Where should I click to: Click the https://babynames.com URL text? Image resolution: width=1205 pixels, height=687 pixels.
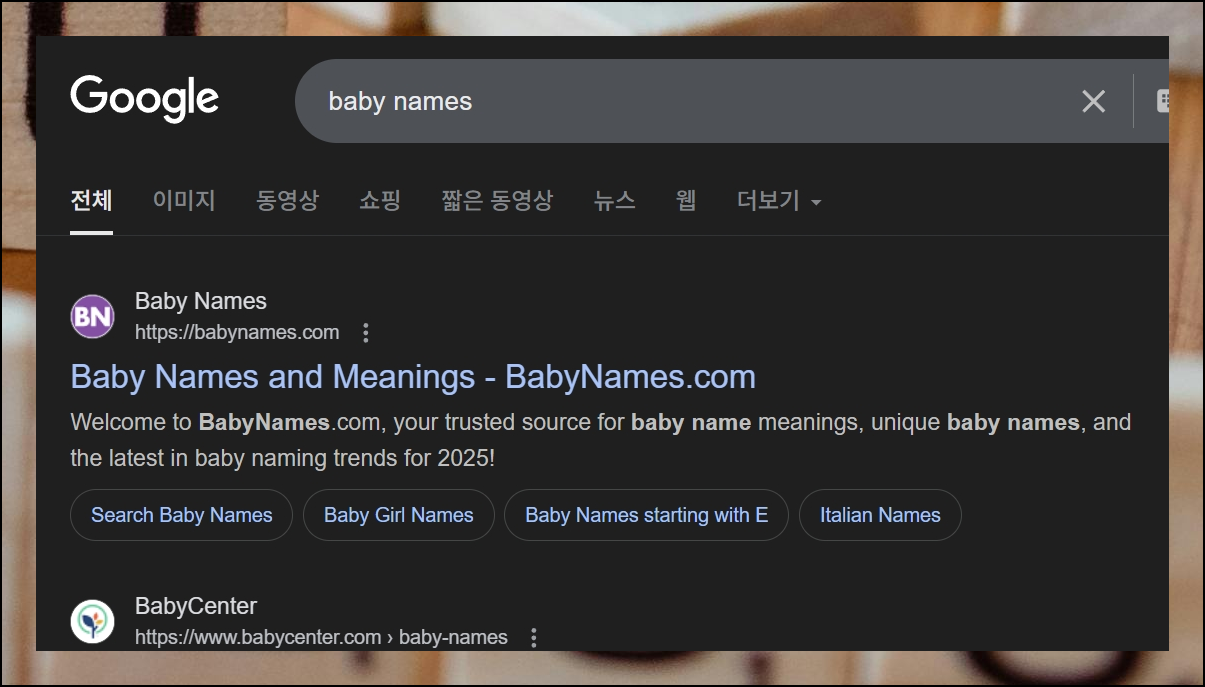click(x=237, y=332)
